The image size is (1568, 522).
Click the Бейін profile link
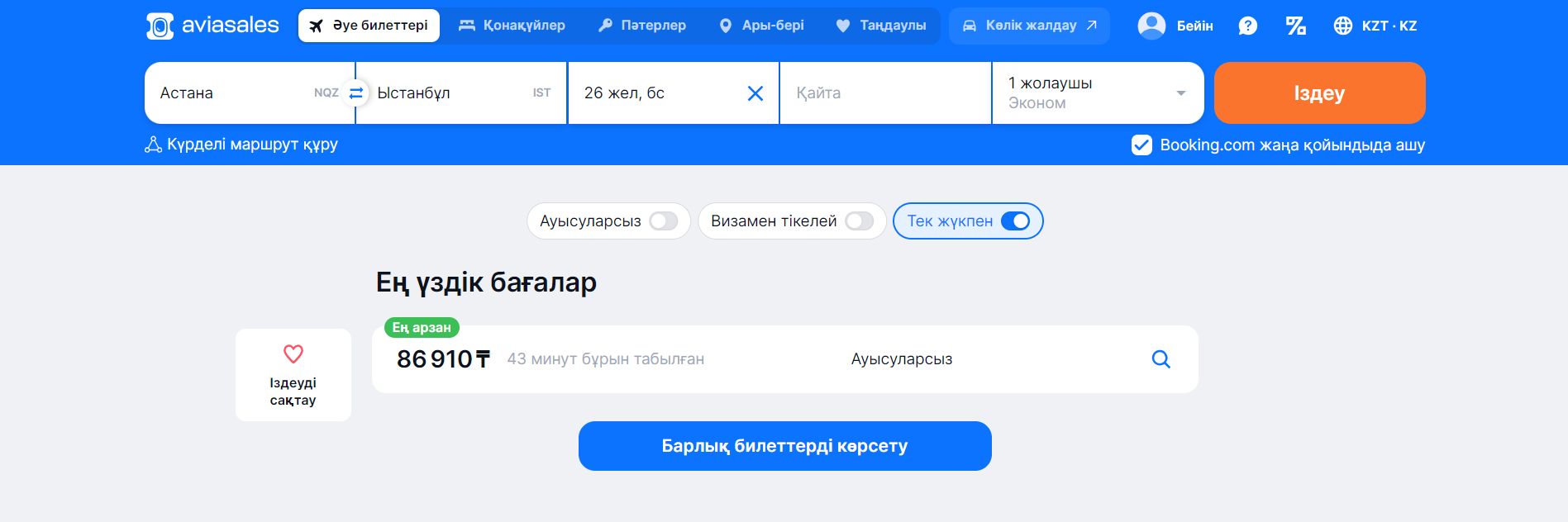click(1175, 26)
